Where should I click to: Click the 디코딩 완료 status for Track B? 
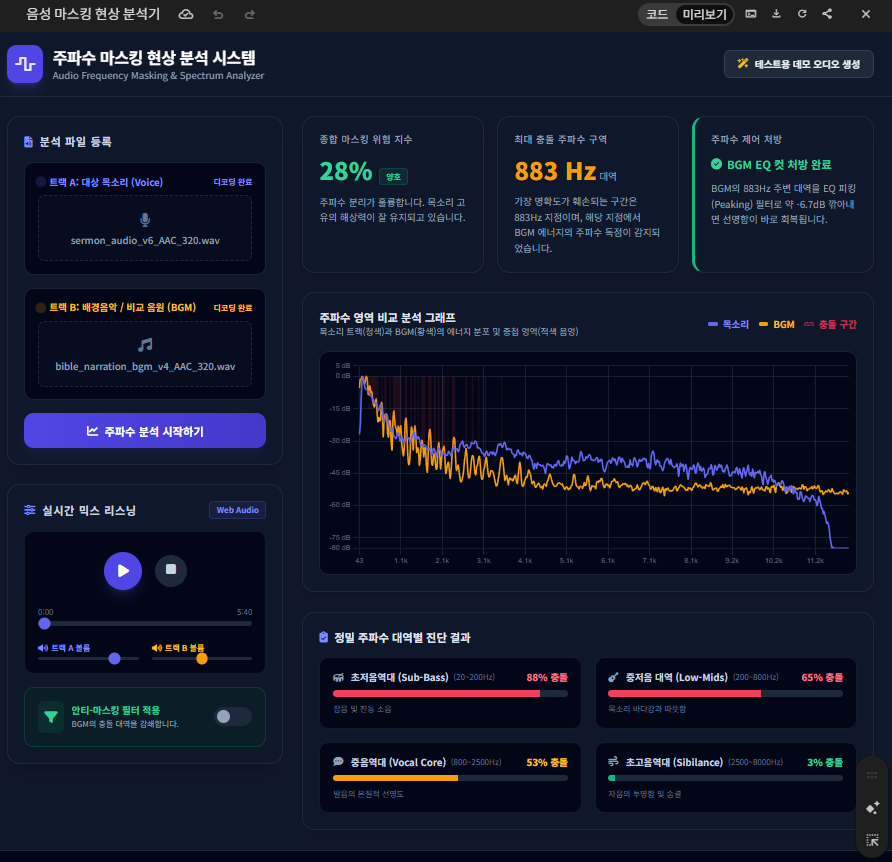pos(233,308)
